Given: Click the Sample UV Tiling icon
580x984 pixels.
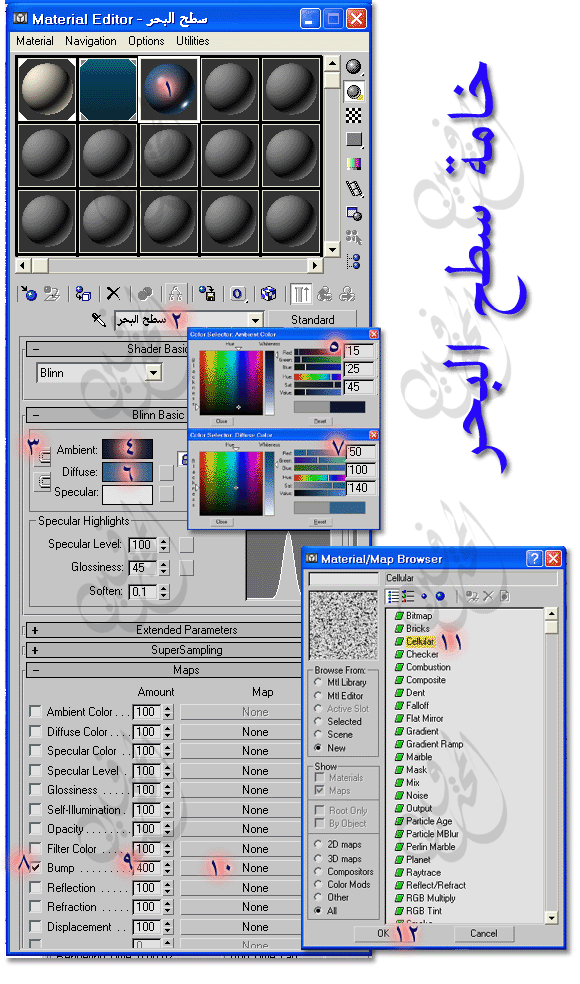Looking at the screenshot, I should tap(354, 140).
